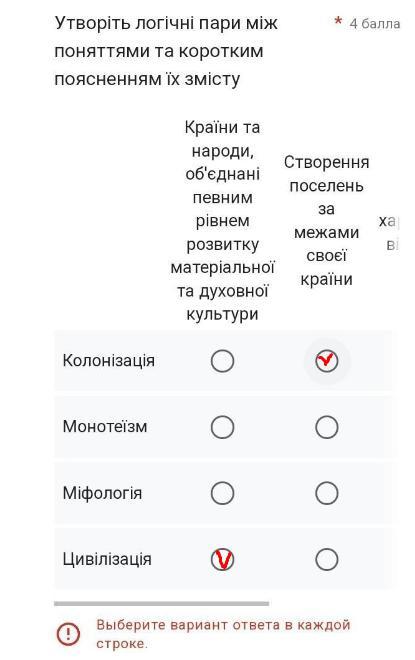Click the 'Цивілізація' row label
Image resolution: width=415 pixels, height=660 pixels.
(107, 559)
